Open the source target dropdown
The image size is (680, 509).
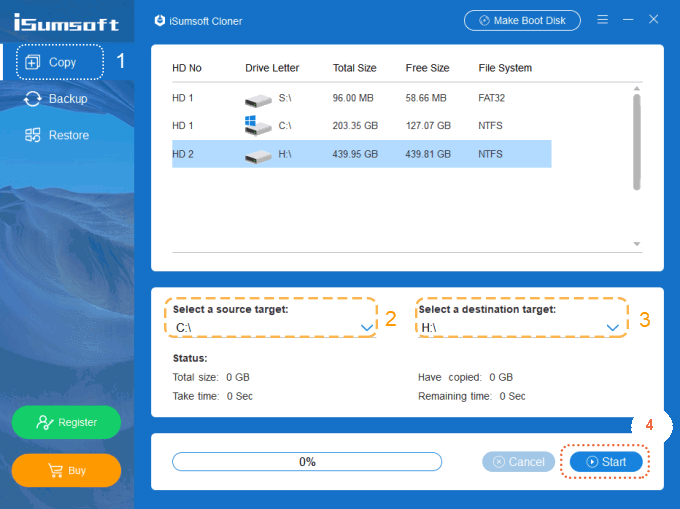[x=272, y=327]
